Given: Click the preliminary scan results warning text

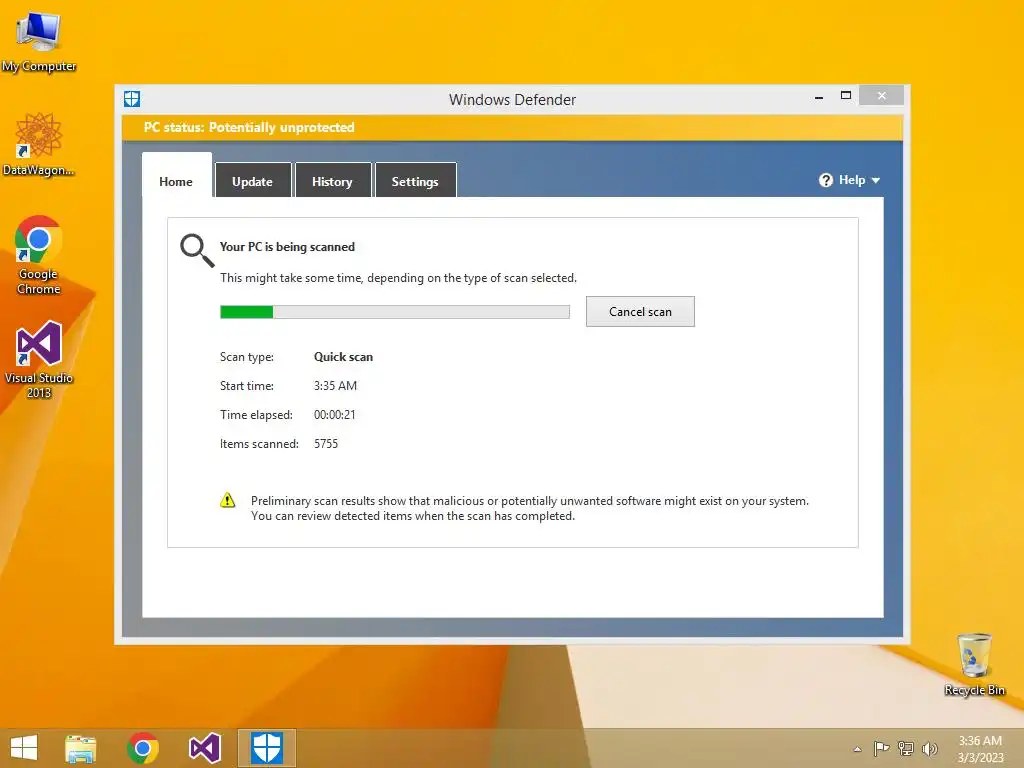Looking at the screenshot, I should click(530, 508).
